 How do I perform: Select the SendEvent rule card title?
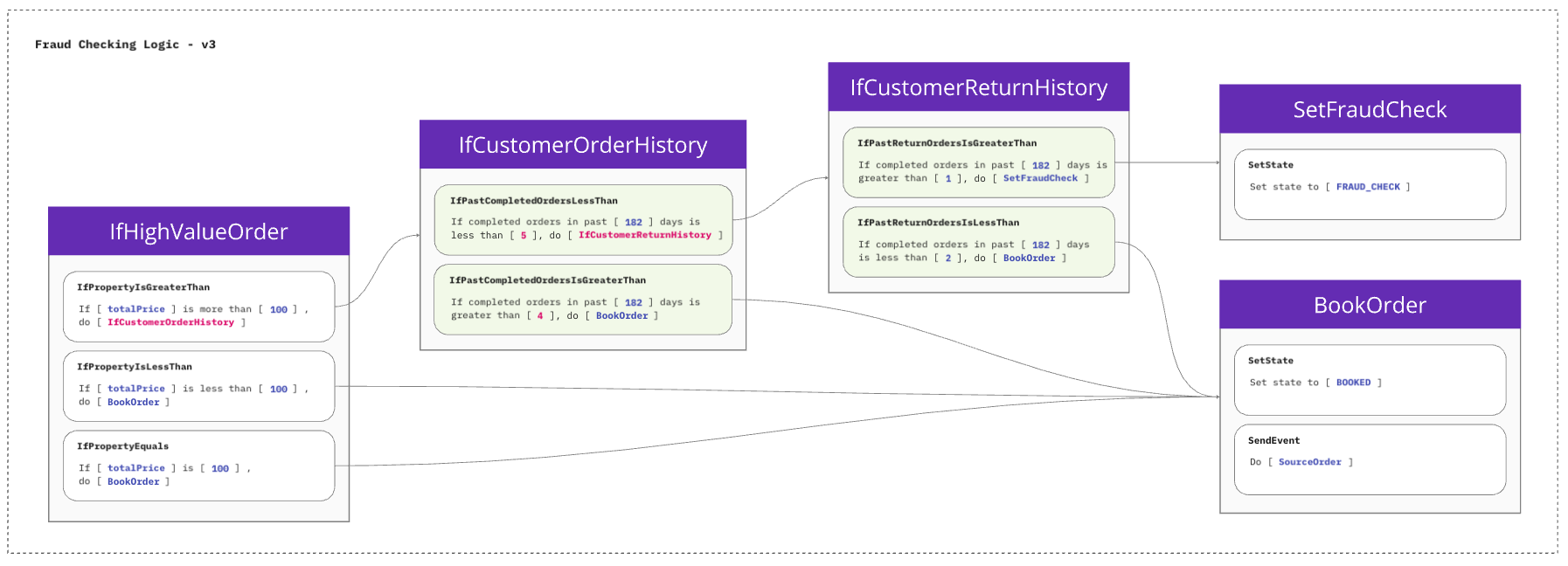pos(1273,441)
